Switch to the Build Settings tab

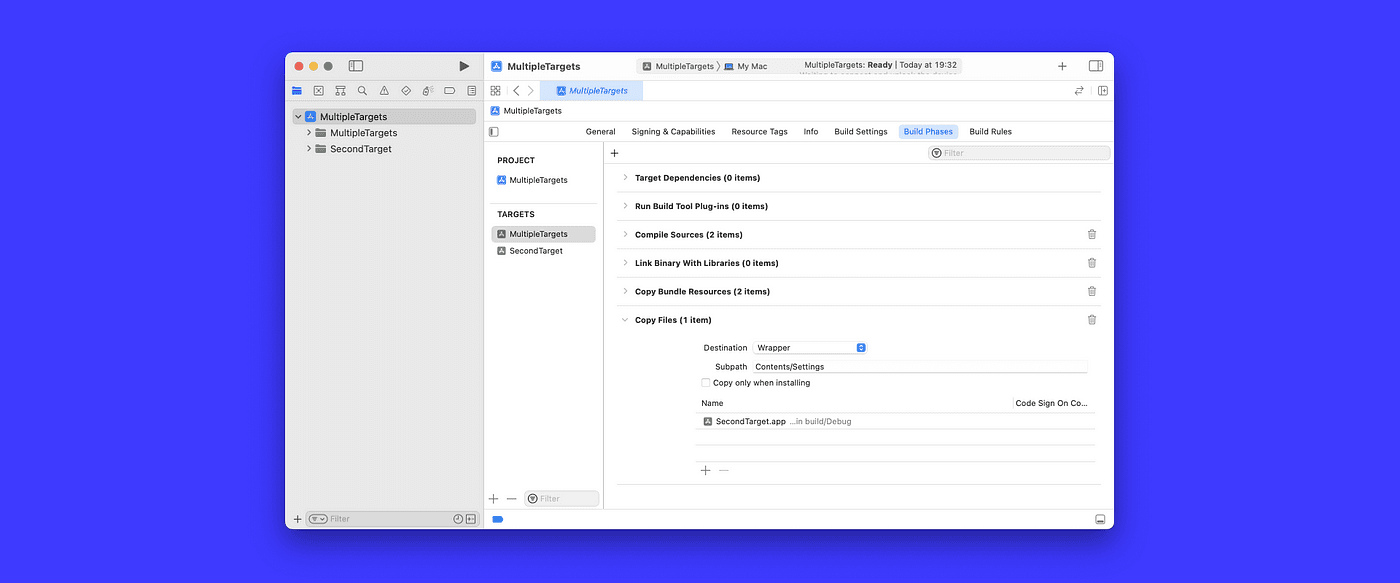(x=860, y=131)
